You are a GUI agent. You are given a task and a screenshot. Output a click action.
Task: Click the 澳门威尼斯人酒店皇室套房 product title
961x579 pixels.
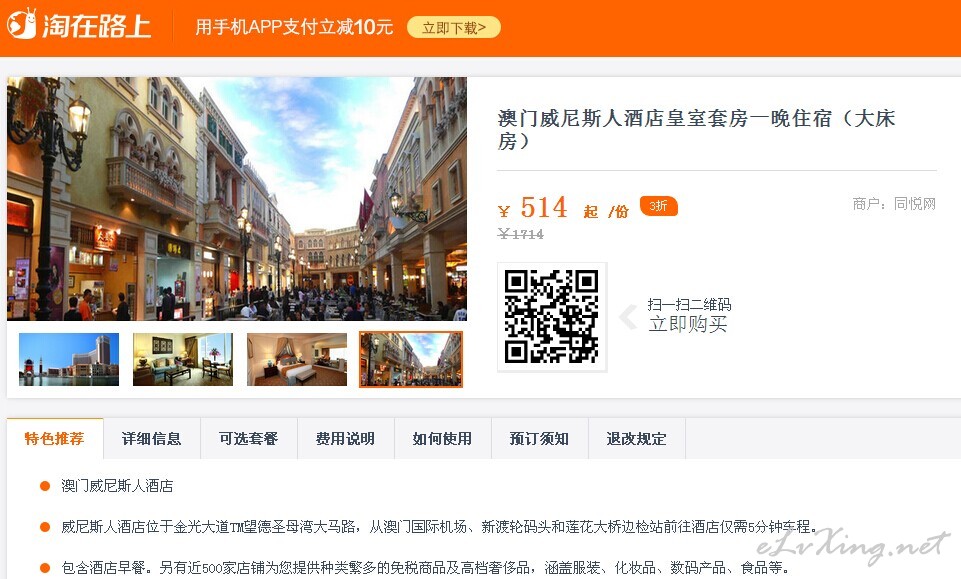[696, 129]
